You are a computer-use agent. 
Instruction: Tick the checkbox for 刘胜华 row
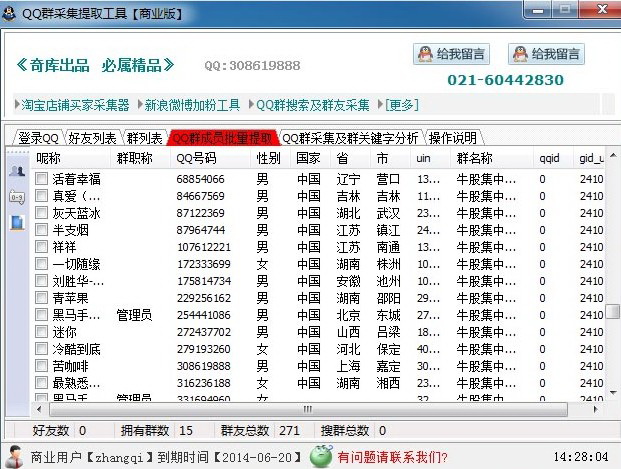click(x=41, y=281)
